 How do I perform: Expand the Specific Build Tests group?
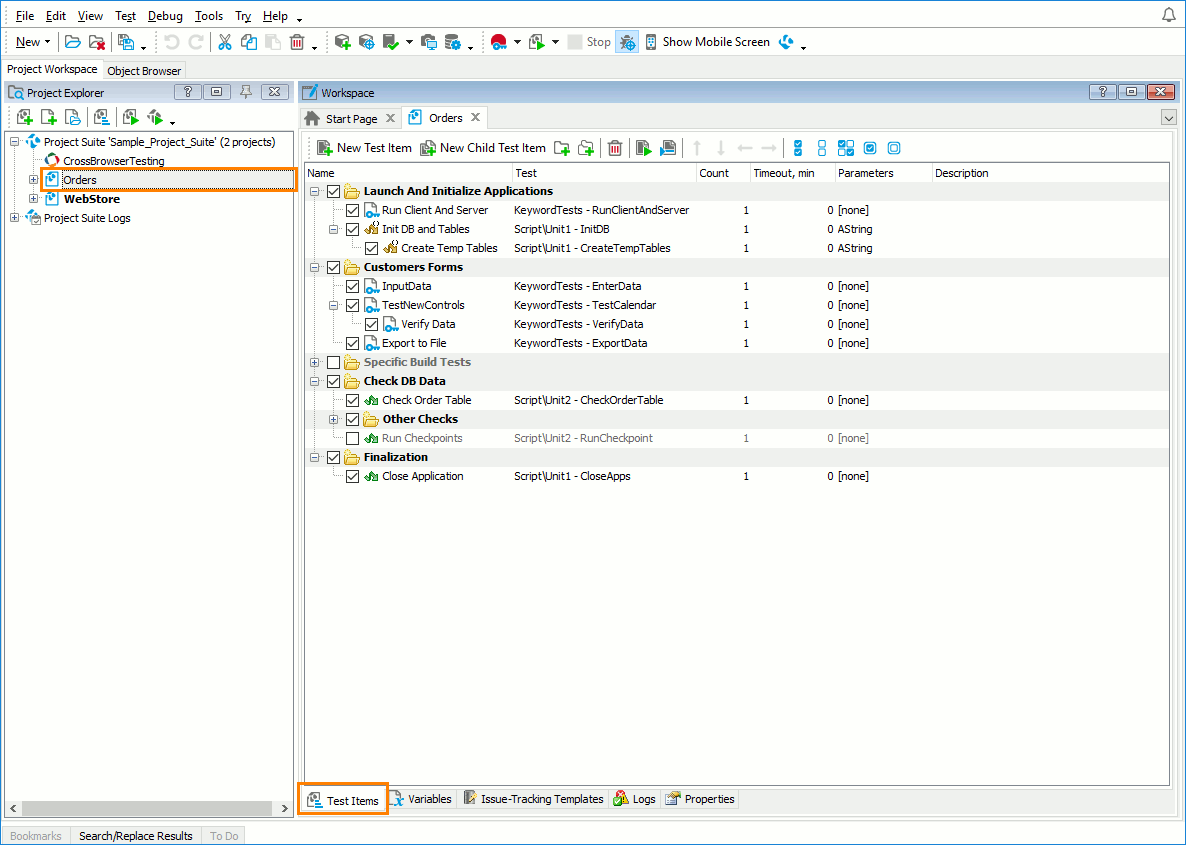point(315,362)
